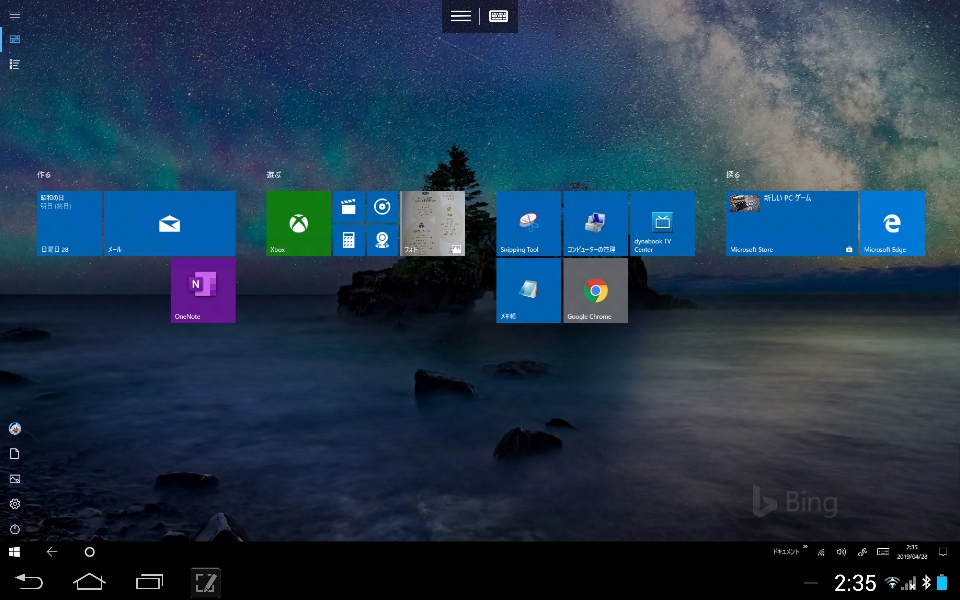Open the remote session menu at top

[460, 16]
